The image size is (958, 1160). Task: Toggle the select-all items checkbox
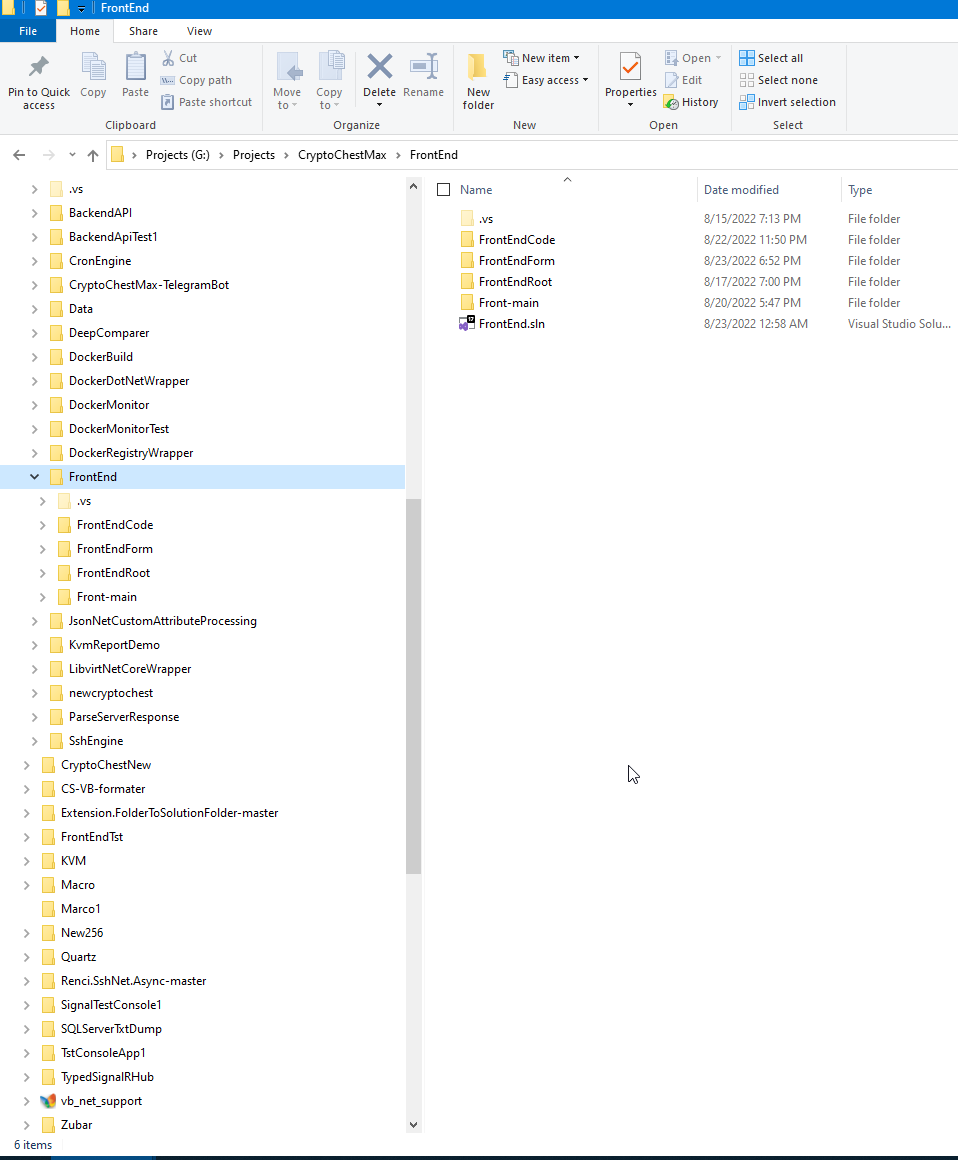[x=444, y=189]
